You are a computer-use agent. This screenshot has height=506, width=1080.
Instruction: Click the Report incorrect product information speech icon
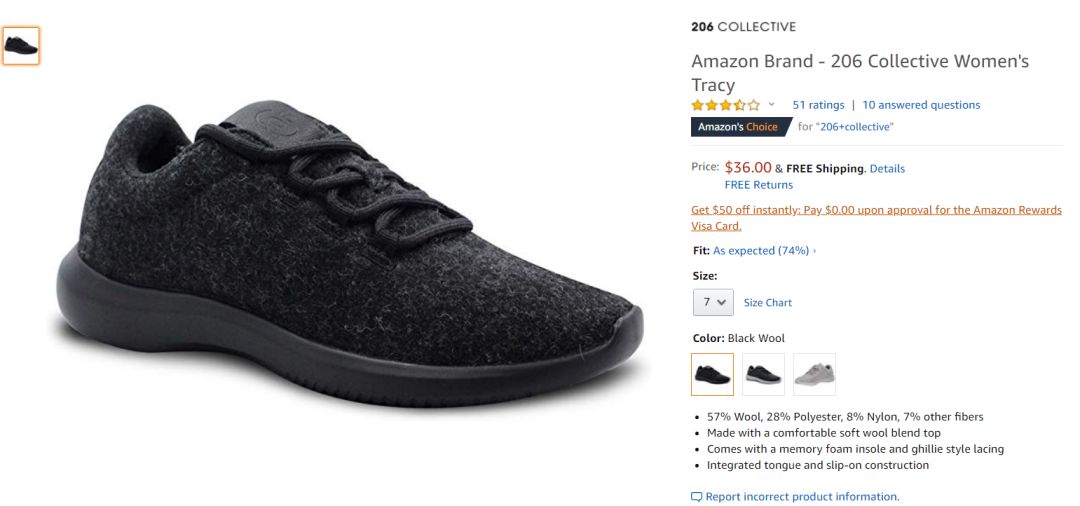click(x=696, y=497)
